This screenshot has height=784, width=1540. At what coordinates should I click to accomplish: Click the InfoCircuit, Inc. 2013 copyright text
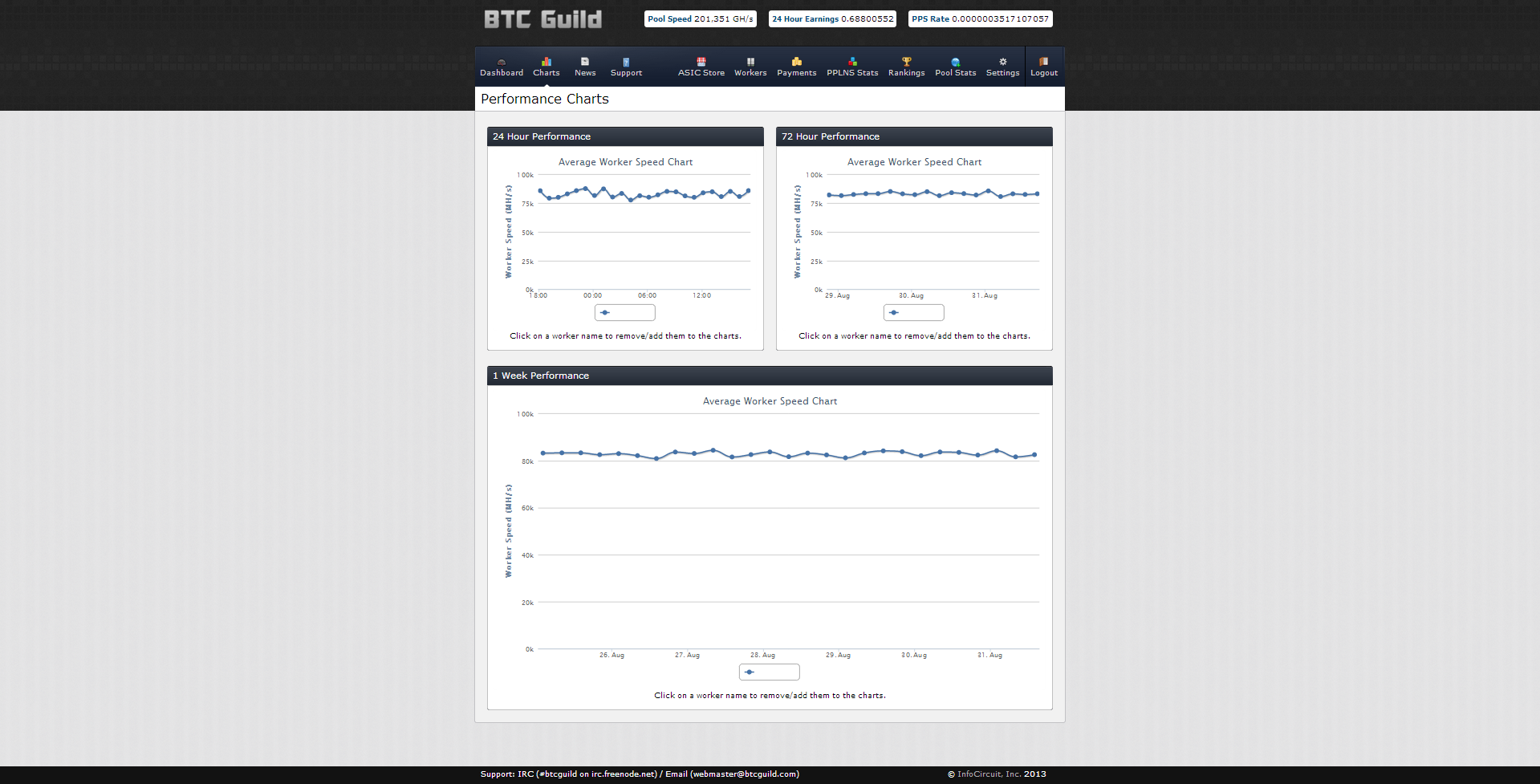click(997, 774)
